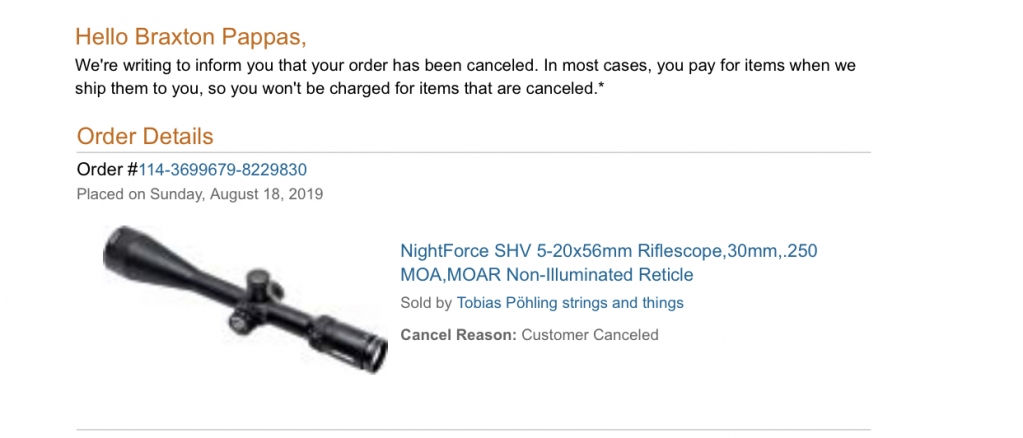Image resolution: width=1023 pixels, height=438 pixels.
Task: Open the NightForce SHV 5-20x56mm Riflescope product link
Action: [x=608, y=262]
